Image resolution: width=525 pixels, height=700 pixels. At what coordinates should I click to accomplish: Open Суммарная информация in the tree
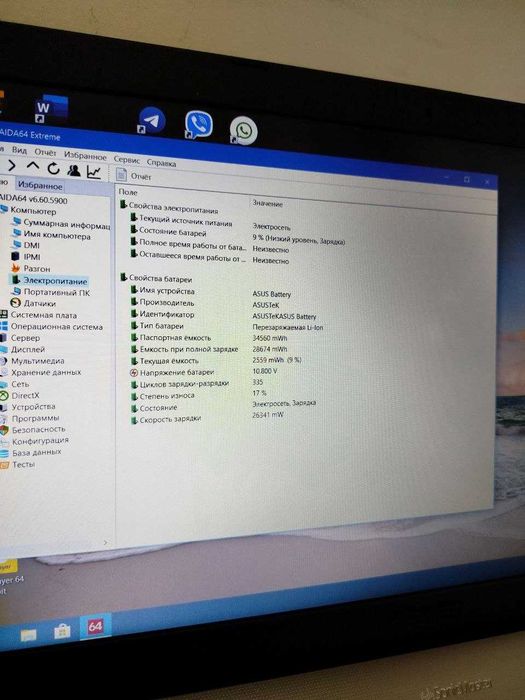[x=62, y=224]
